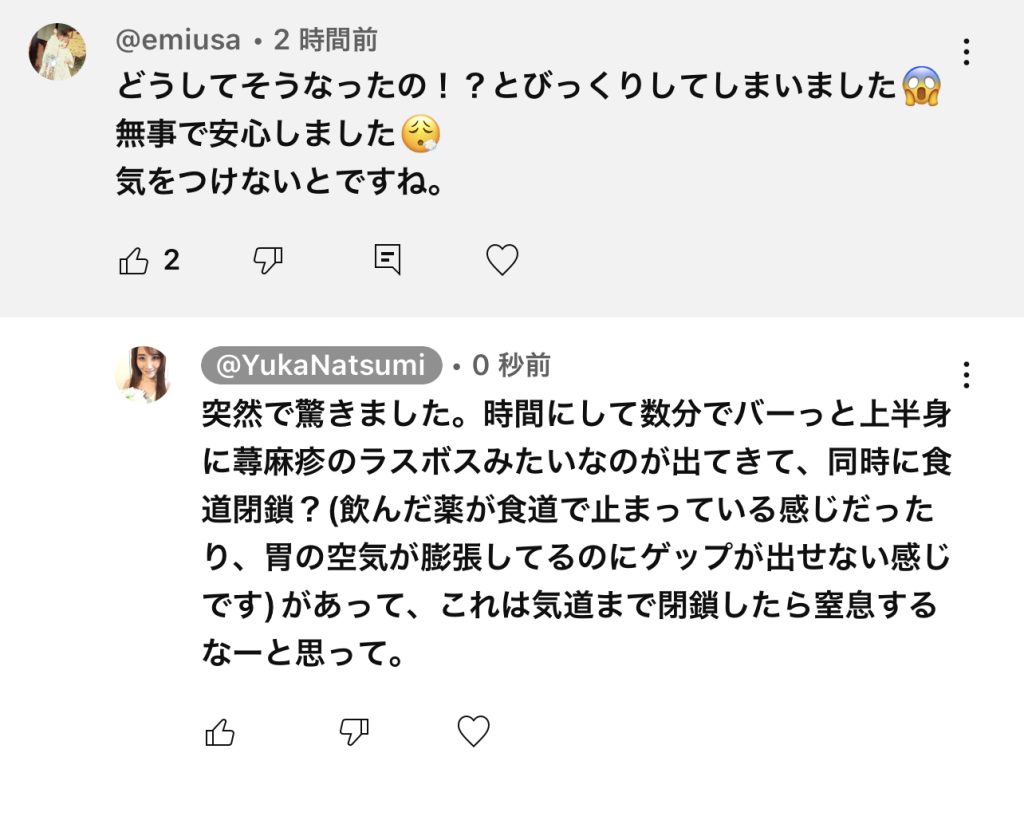Open the three-dot menu on emiusa's comment
The image size is (1024, 820).
[x=966, y=52]
